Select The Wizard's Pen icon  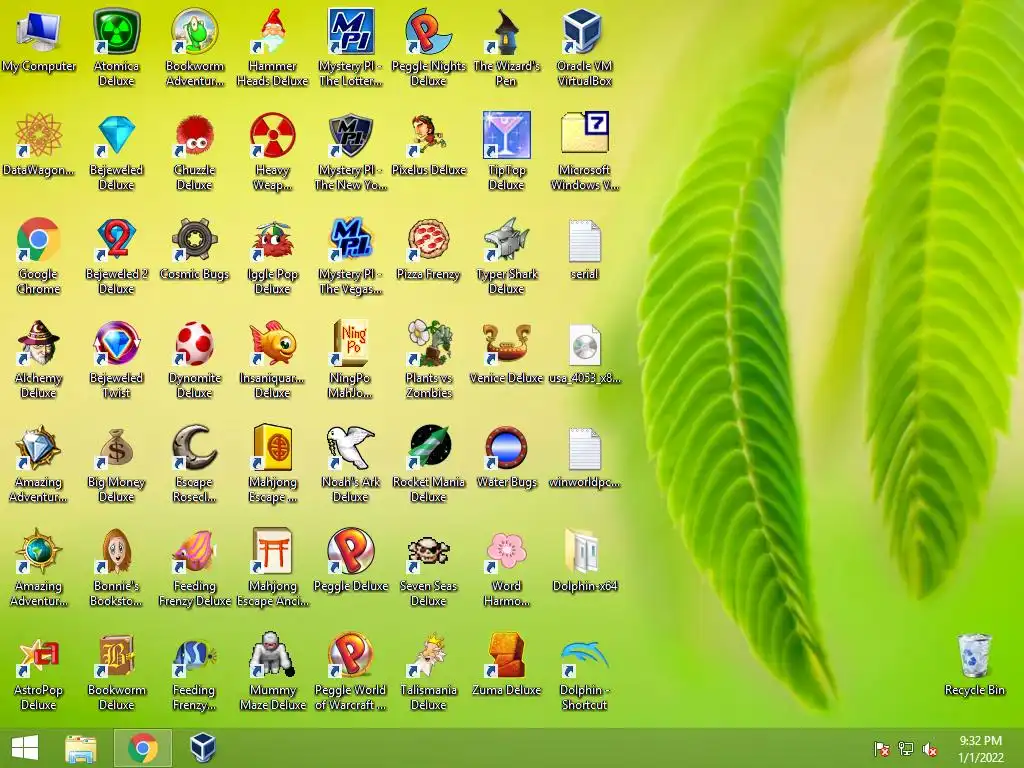506,31
